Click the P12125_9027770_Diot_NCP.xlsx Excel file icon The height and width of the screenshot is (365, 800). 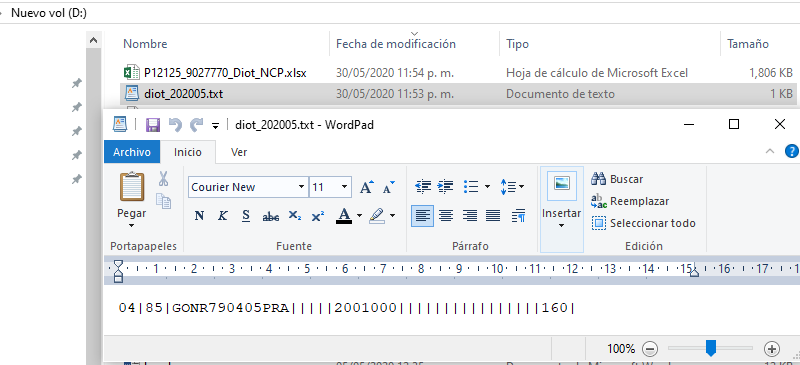132,72
